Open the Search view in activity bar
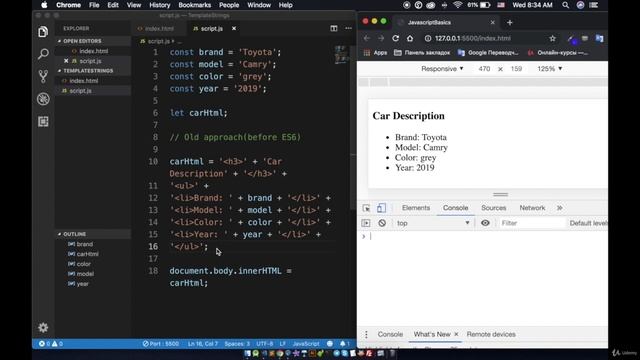 pyautogui.click(x=43, y=54)
